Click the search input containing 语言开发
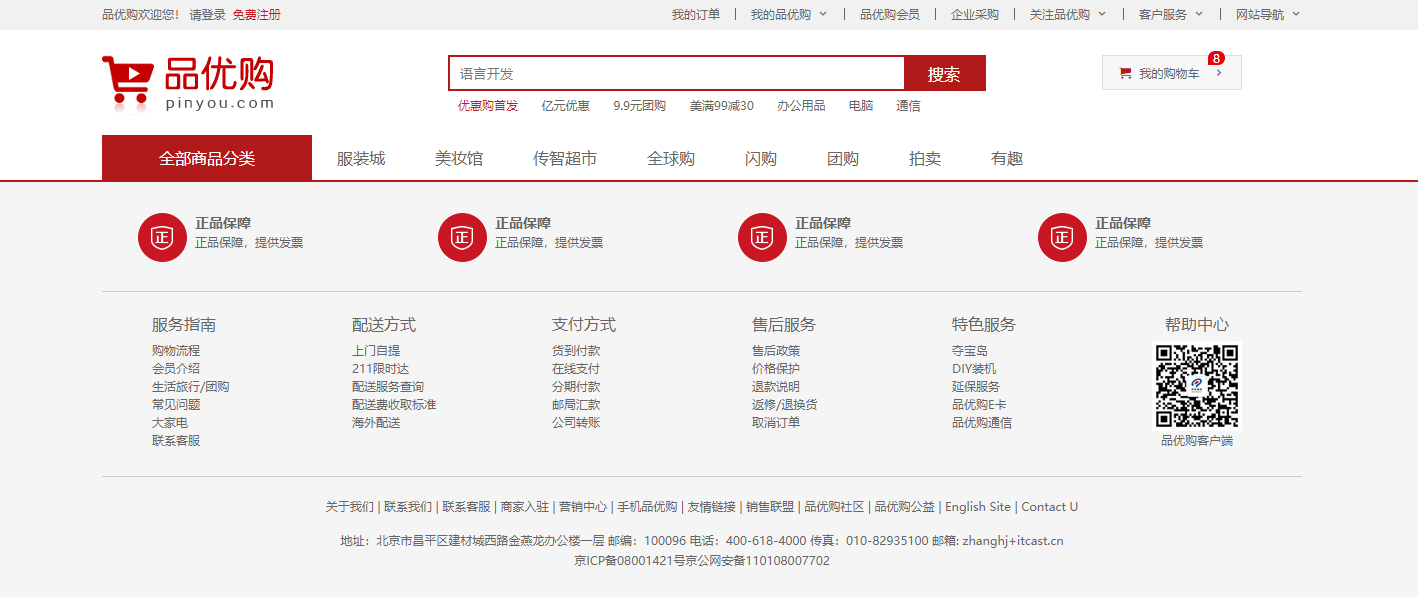The width and height of the screenshot is (1418, 608). coord(677,73)
